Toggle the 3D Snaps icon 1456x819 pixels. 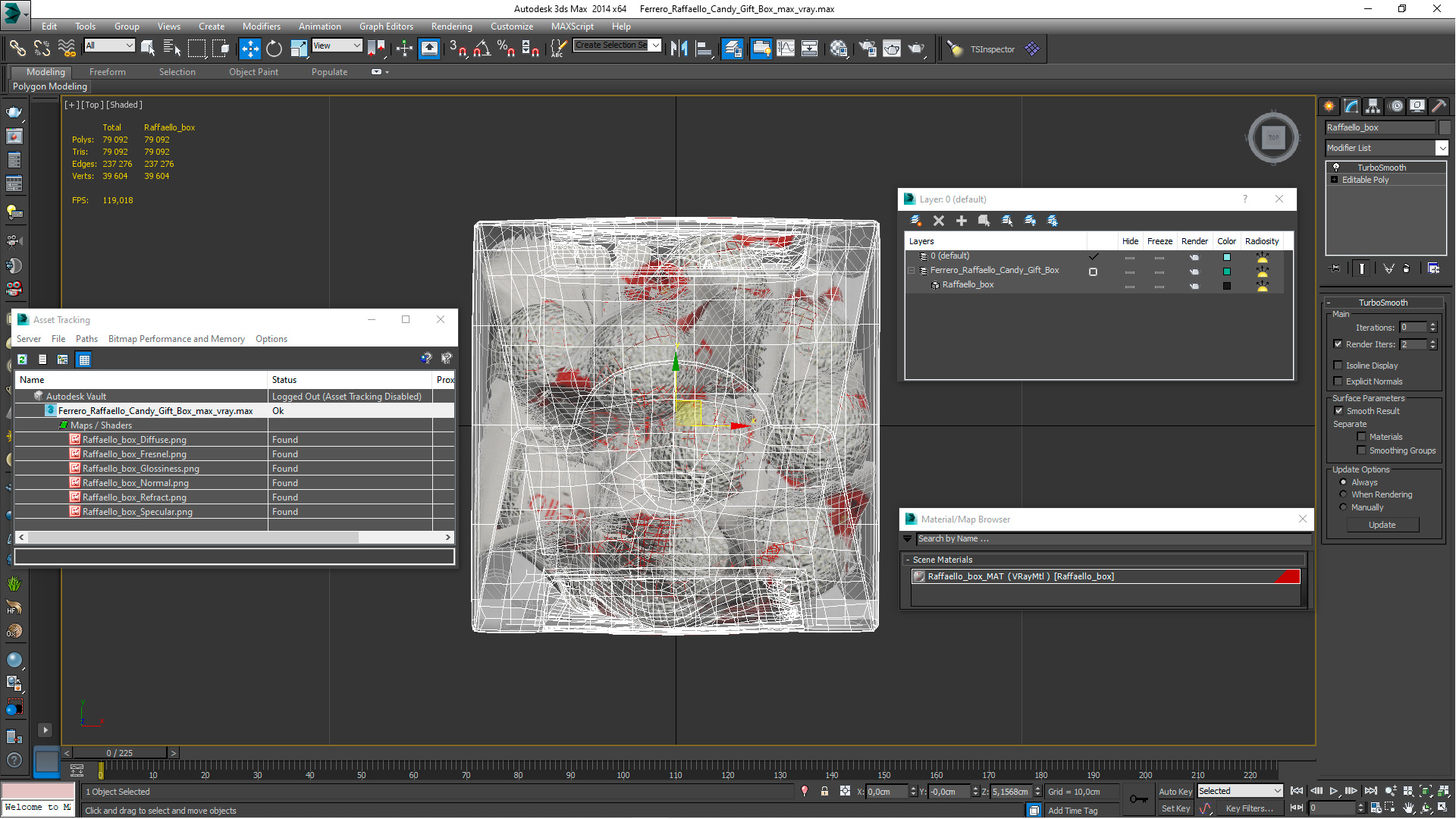pyautogui.click(x=458, y=49)
